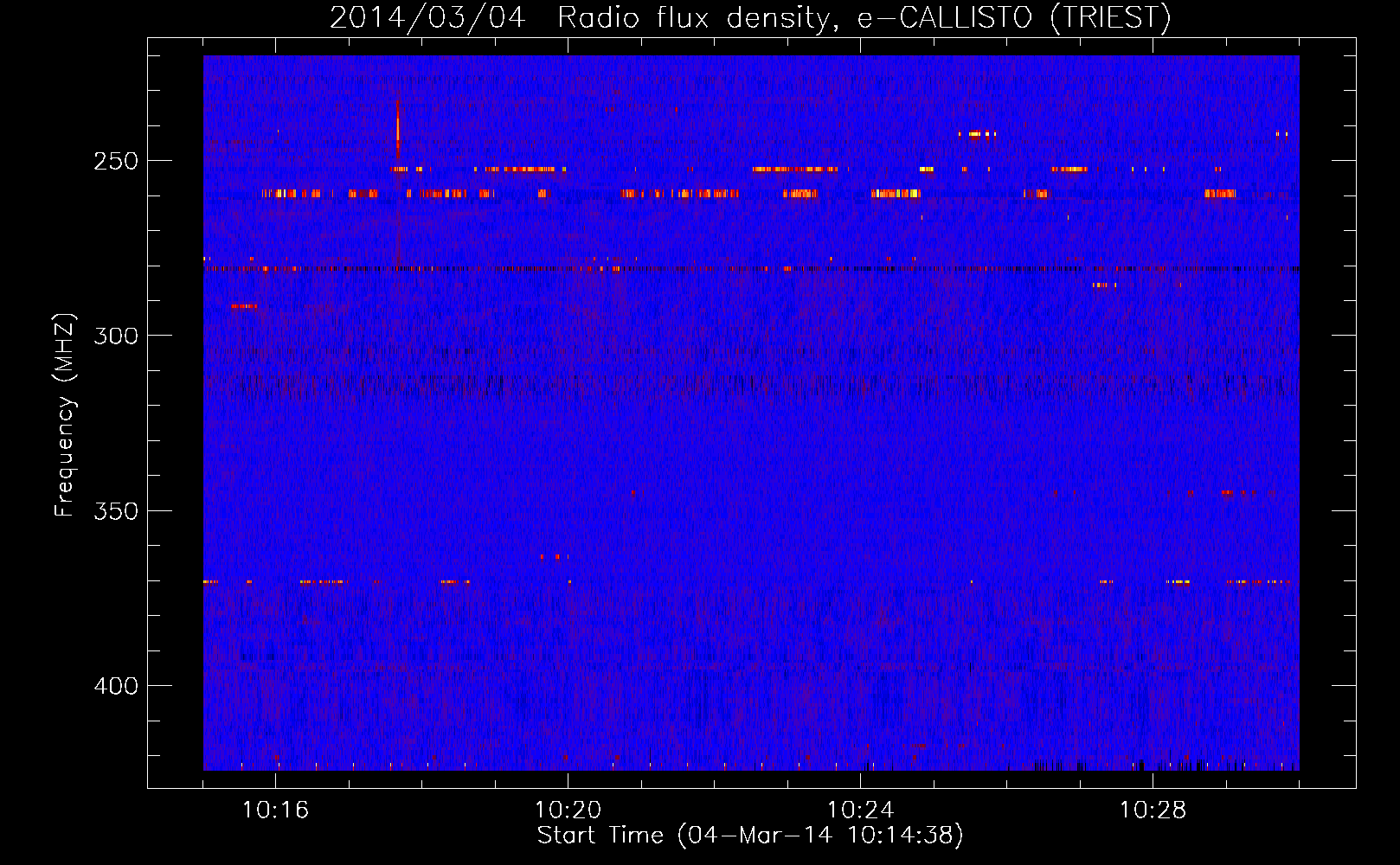This screenshot has width=1400, height=865.
Task: Click the "Start Time (04-Mar-14 10:14:38)" axis label
Action: click(750, 836)
